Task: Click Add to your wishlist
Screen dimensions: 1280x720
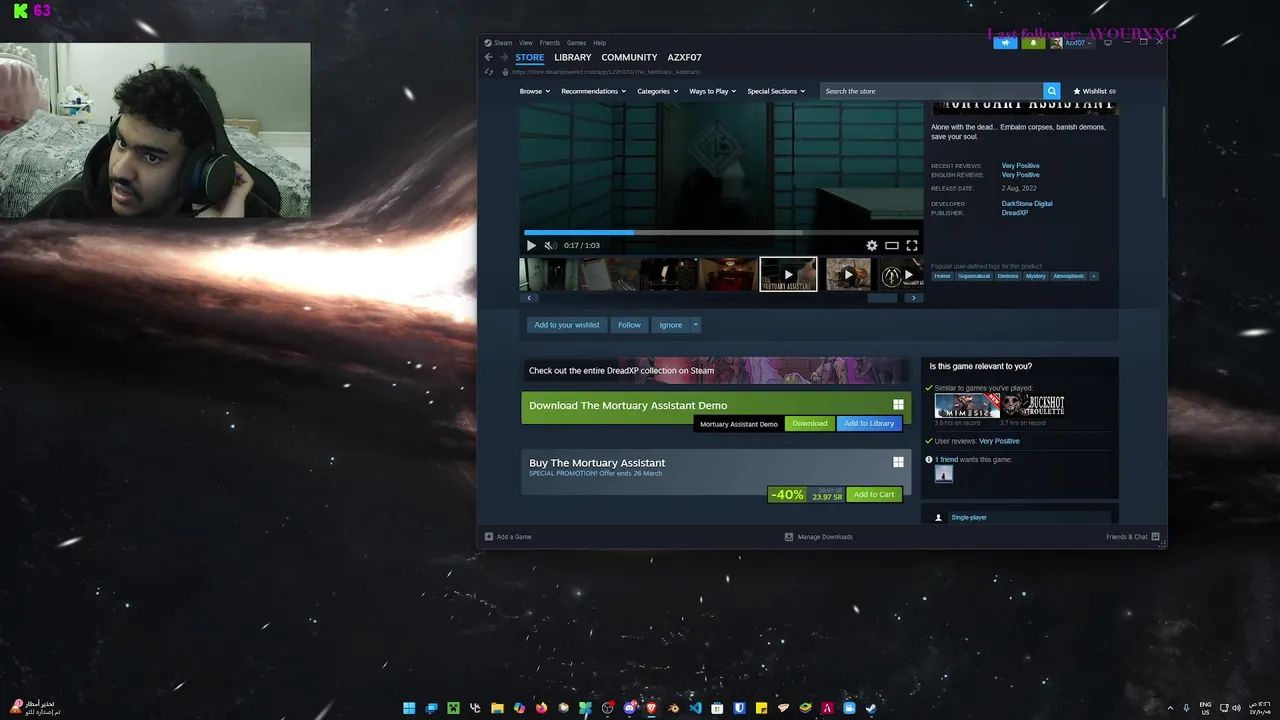Action: click(567, 325)
